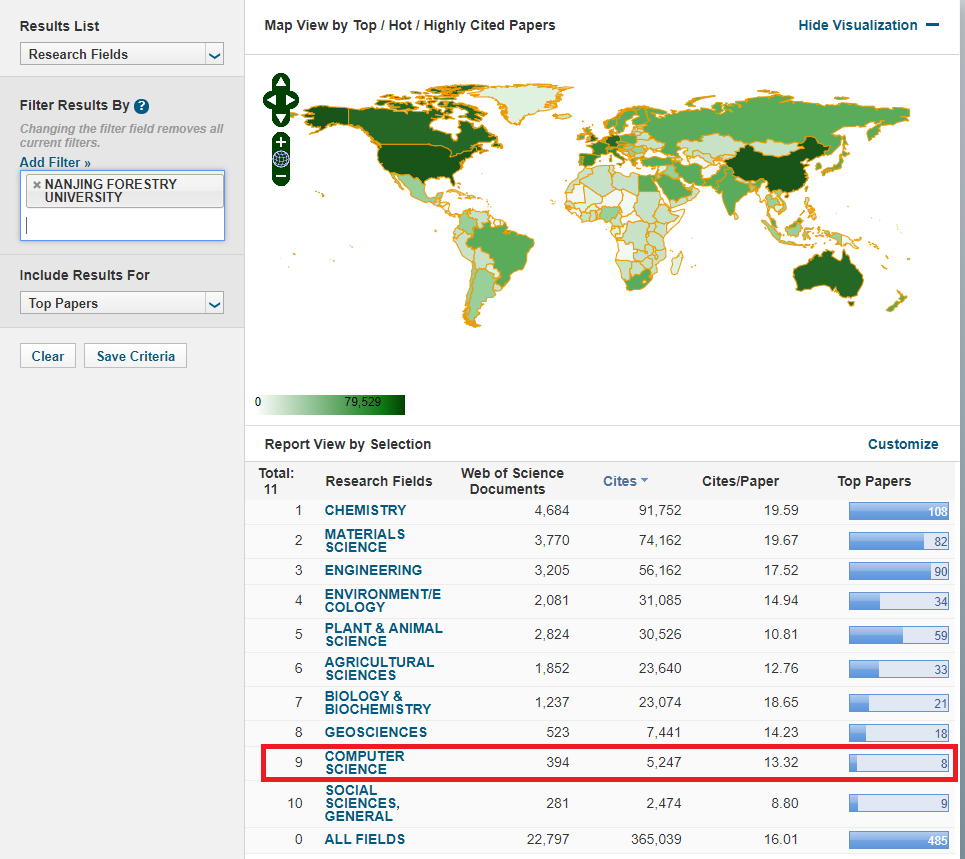
Task: Open the COMPUTER SCIENCE research field
Action: (x=364, y=762)
